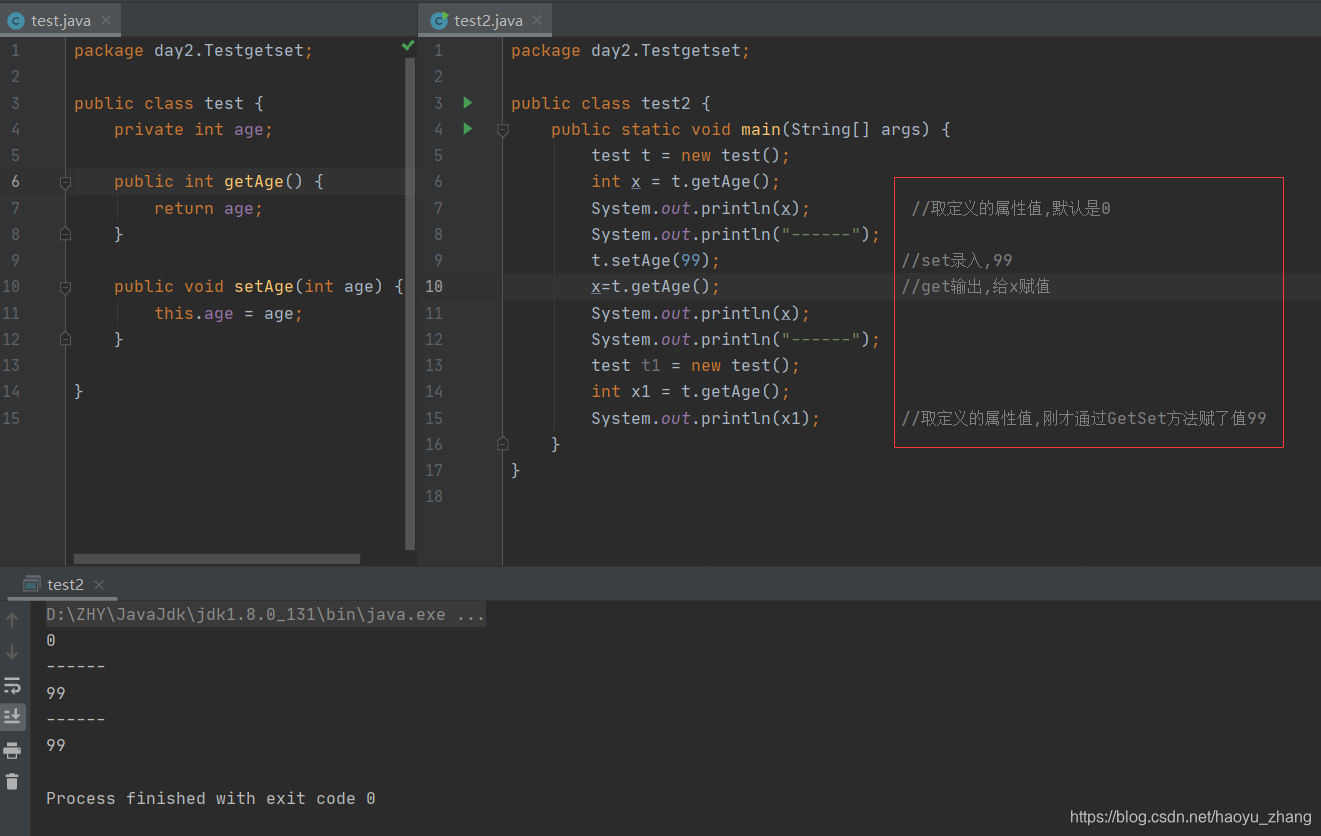Click the up-arrow console navigation icon

(12, 620)
